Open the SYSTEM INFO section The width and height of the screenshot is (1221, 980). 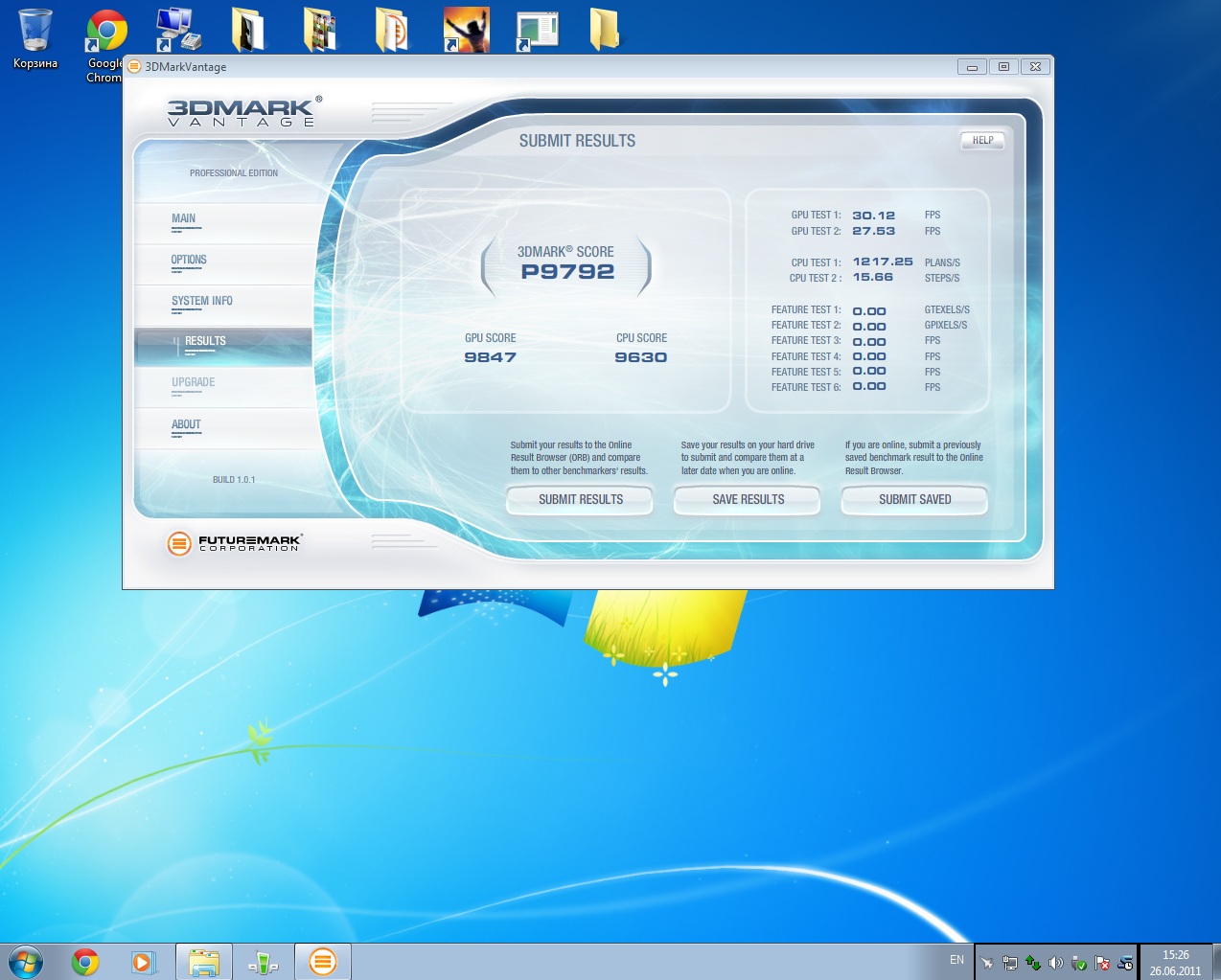click(223, 306)
